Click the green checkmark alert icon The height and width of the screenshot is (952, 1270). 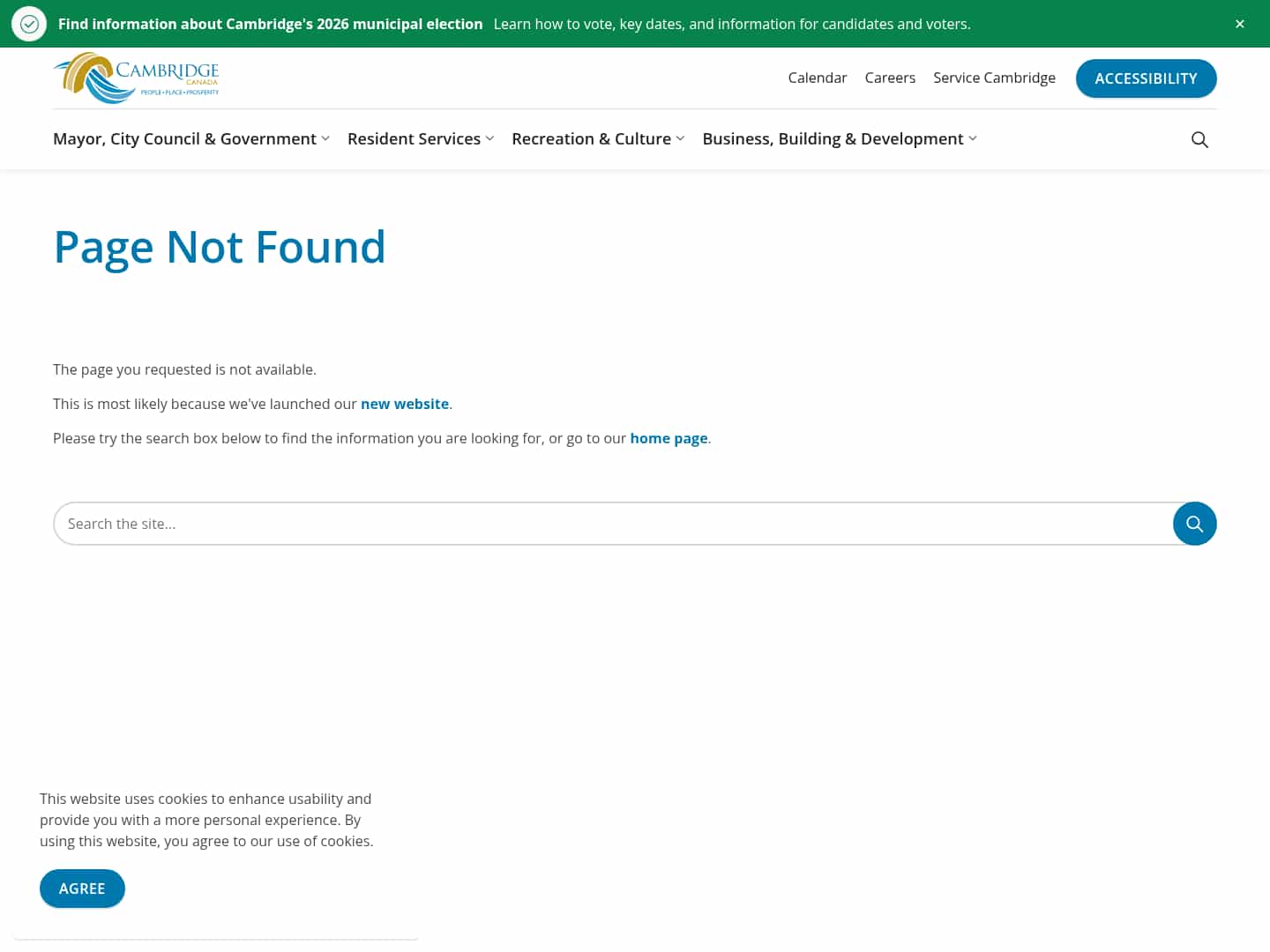click(x=29, y=24)
